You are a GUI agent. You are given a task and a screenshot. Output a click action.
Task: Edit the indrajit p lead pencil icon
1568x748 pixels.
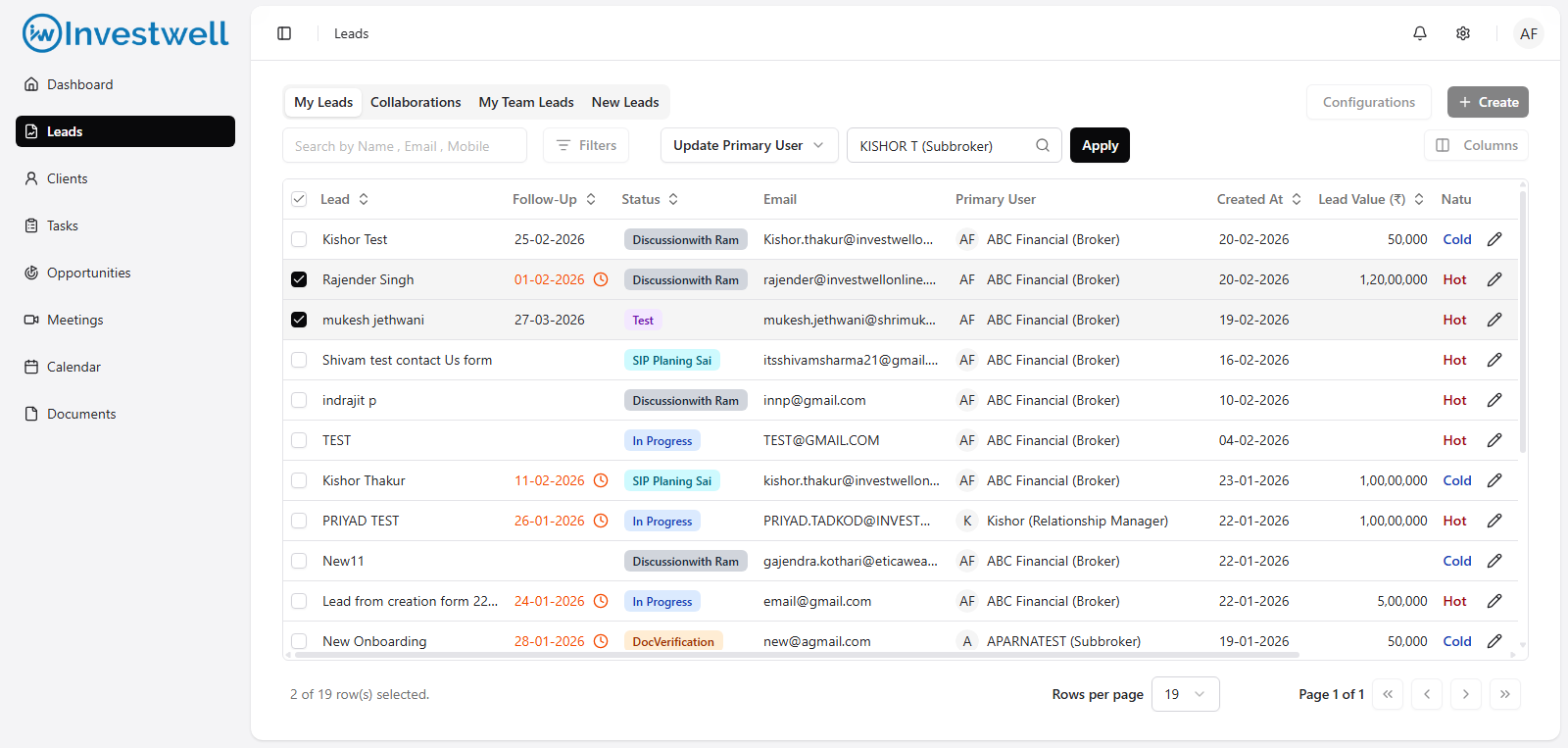(x=1494, y=400)
